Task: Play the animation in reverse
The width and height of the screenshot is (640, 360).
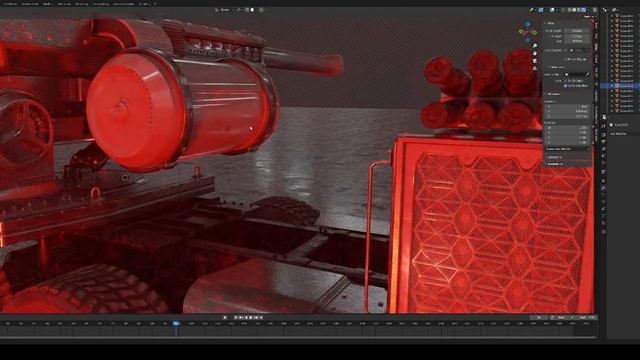Action: pyautogui.click(x=246, y=317)
